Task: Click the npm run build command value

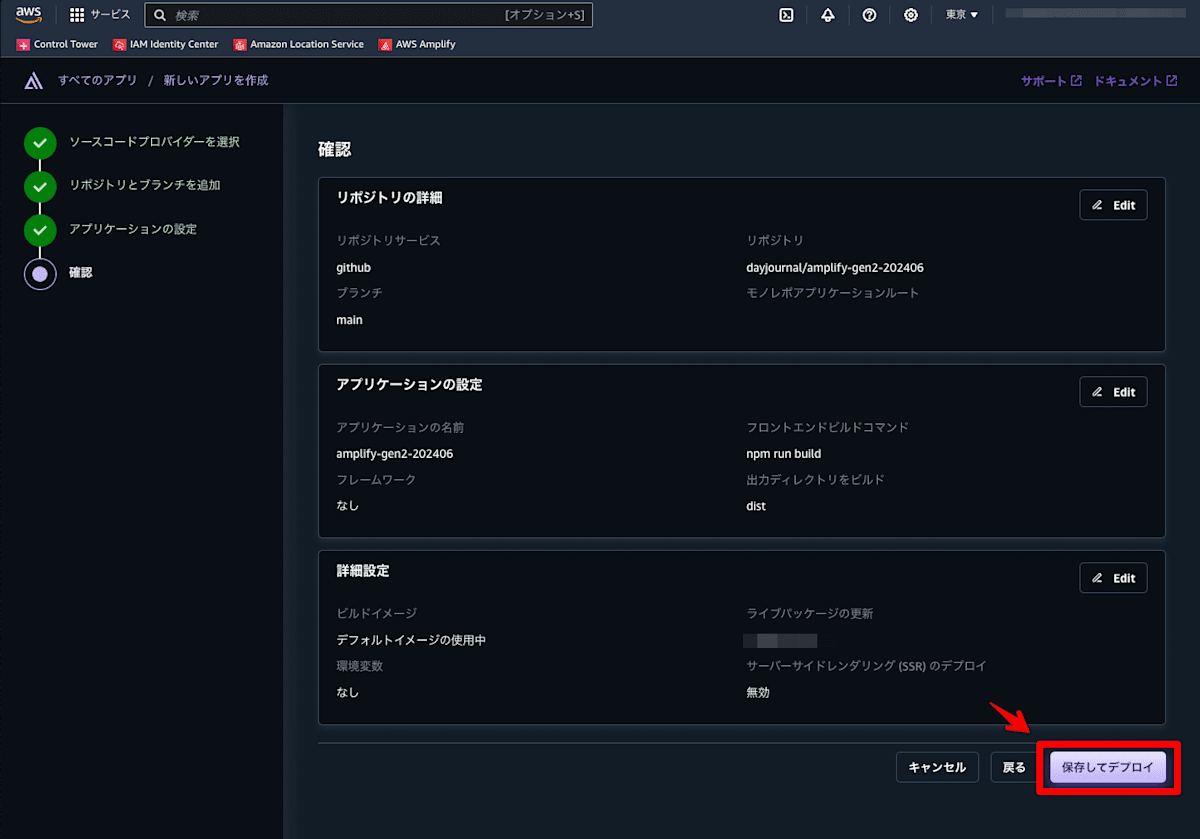Action: tap(784, 454)
